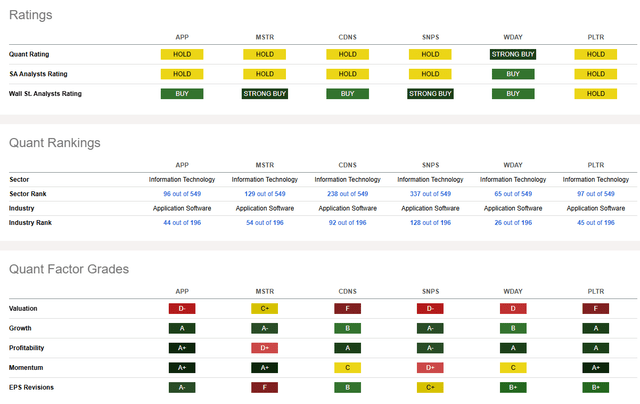This screenshot has height=404, width=640.
Task: Select the Wall St. Analysts Rating label
Action: coord(45,94)
